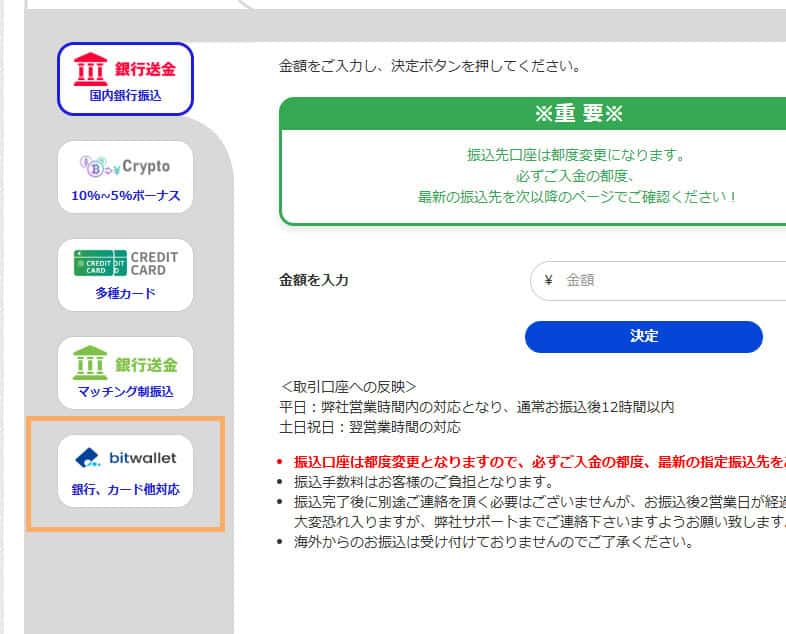786x634 pixels.
Task: Click the ※重要※ green notice header
Action: (578, 114)
